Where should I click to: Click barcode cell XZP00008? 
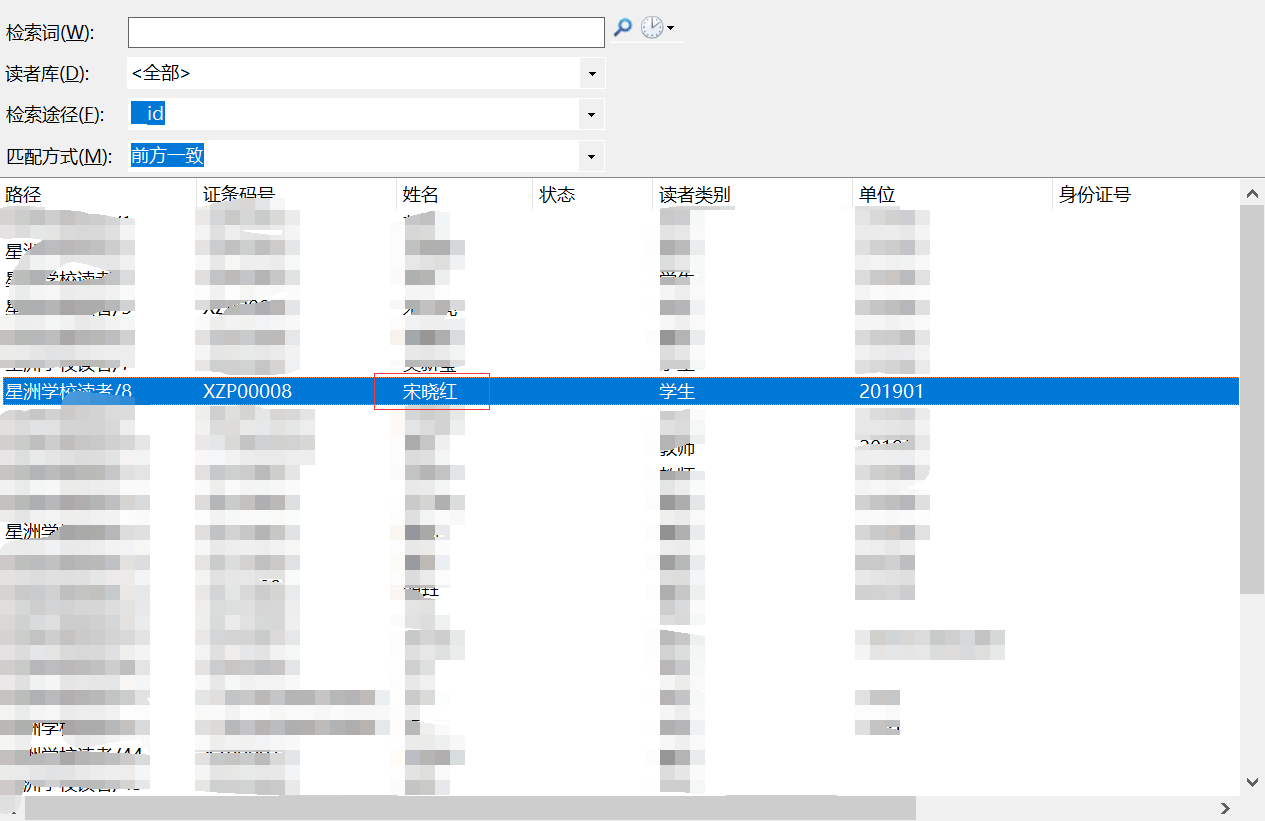[248, 392]
